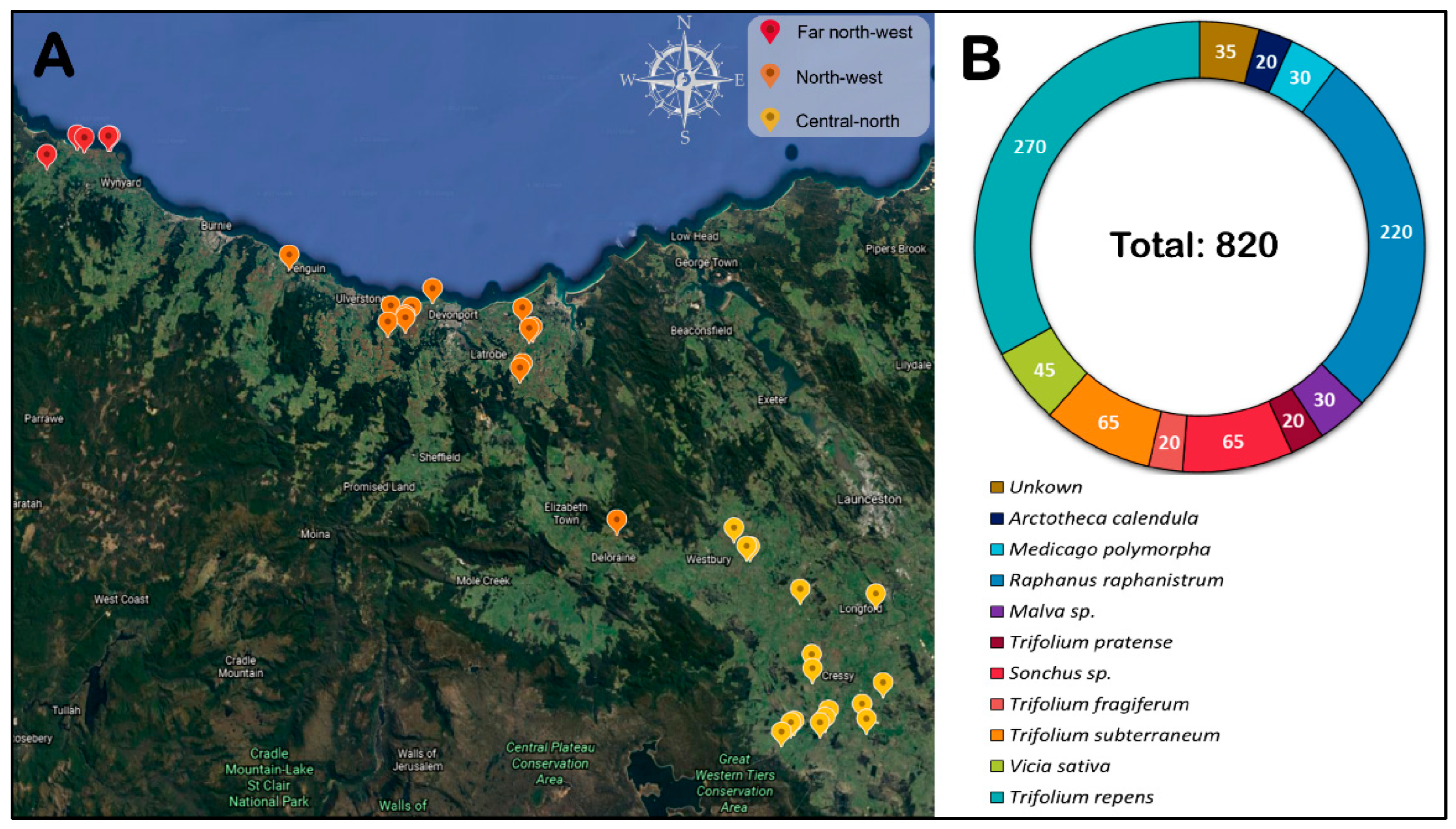Click the 'Total: 820' center text
The height and width of the screenshot is (829, 1456).
click(x=1194, y=245)
